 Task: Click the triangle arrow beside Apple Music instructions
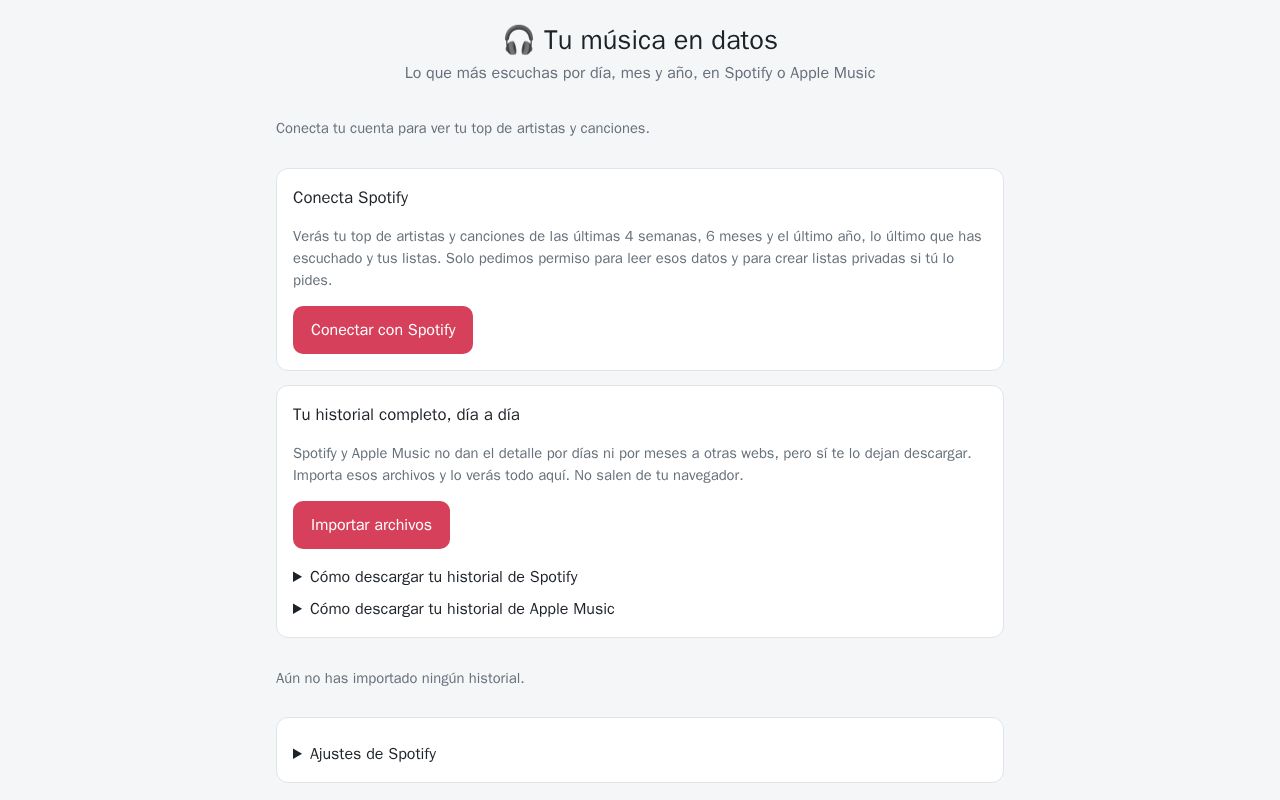tap(297, 609)
